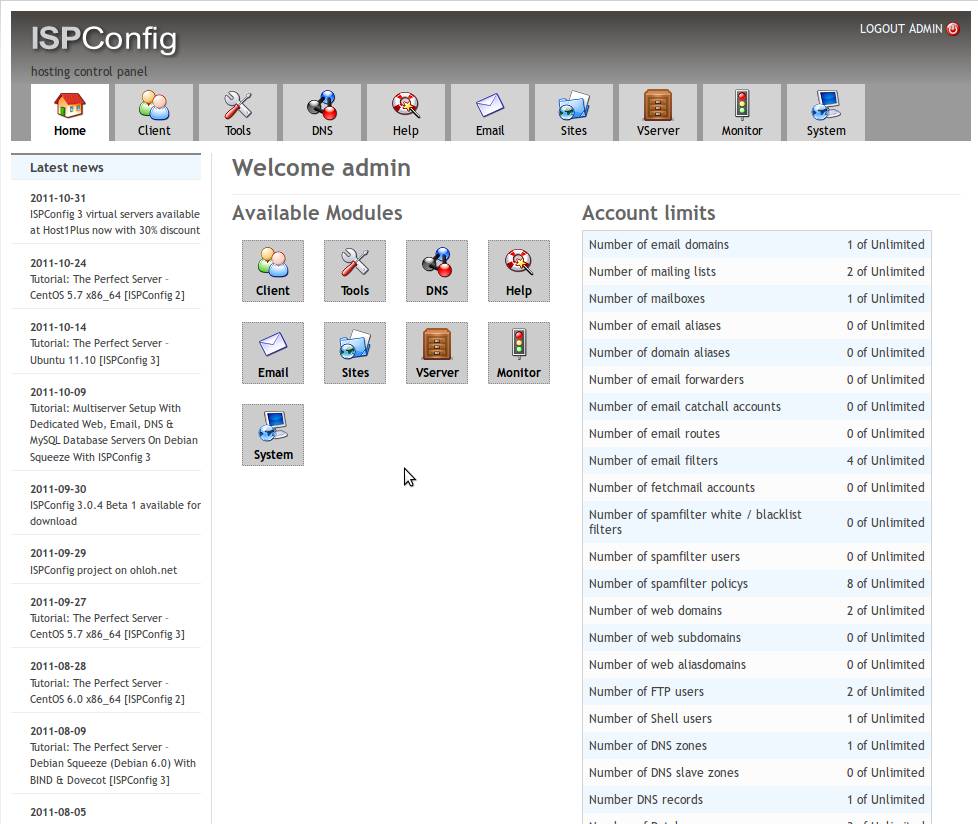Click the Number of FTP users row
978x824 pixels.
click(x=757, y=692)
